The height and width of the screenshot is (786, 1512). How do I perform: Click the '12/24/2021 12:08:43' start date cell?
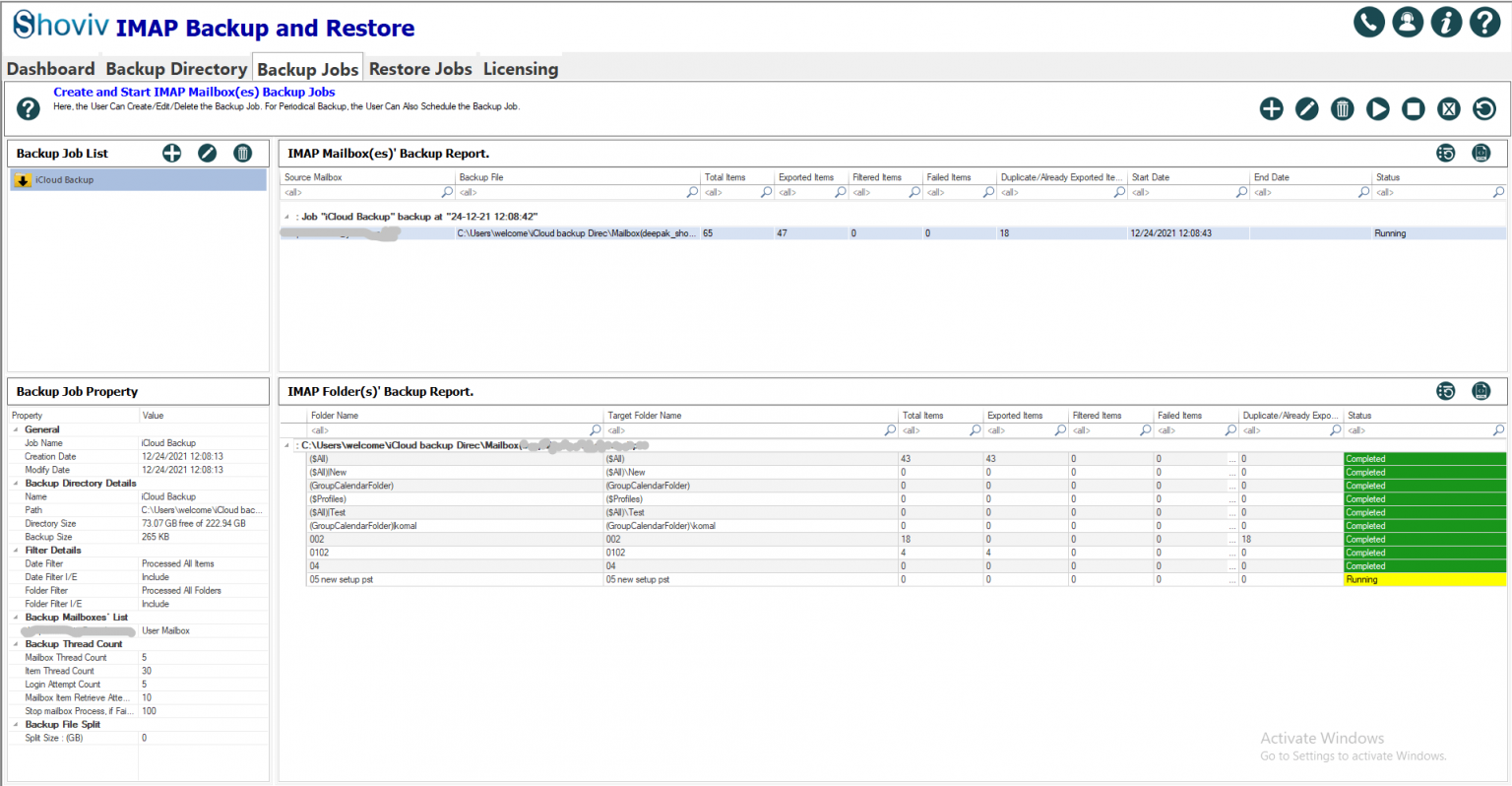(x=1188, y=233)
